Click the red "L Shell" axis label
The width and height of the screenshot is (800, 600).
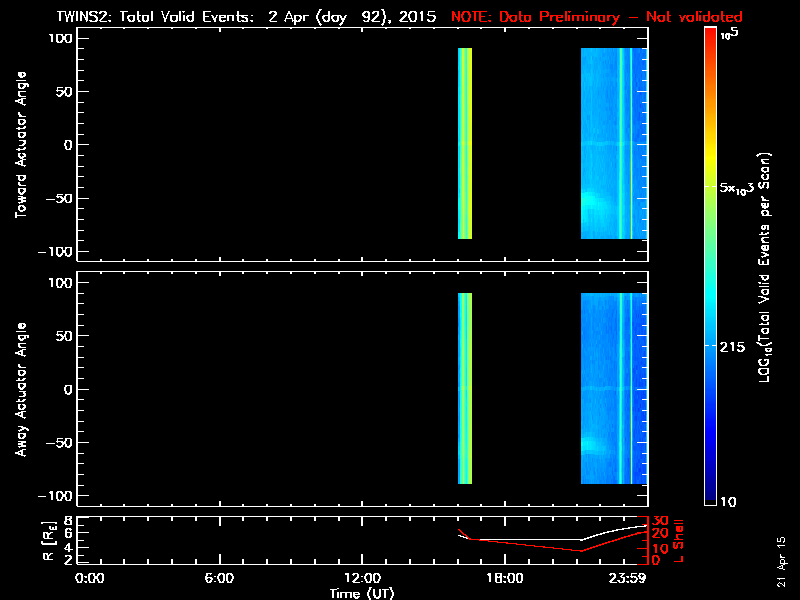pos(678,540)
